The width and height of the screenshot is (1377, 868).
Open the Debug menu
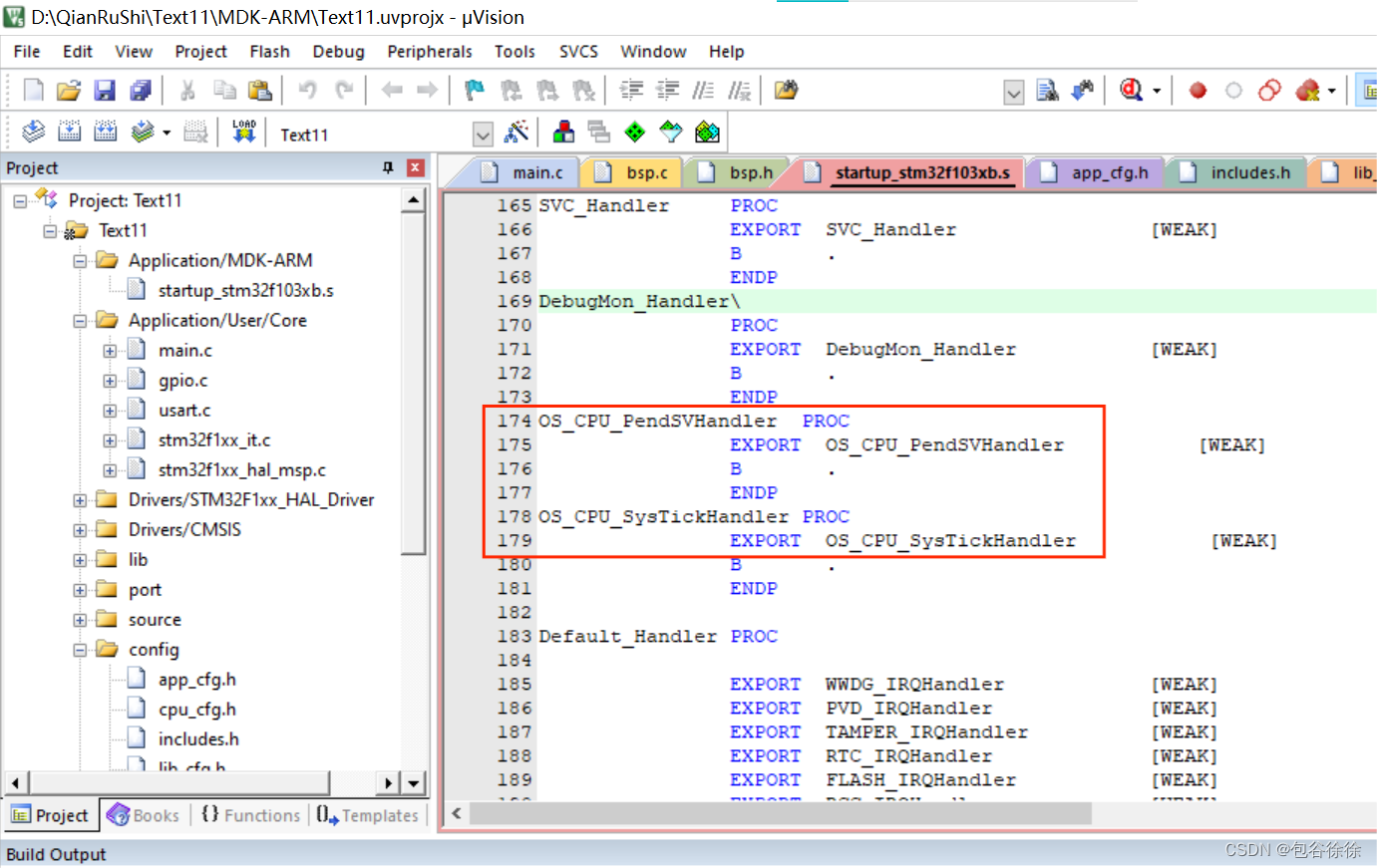pyautogui.click(x=338, y=51)
